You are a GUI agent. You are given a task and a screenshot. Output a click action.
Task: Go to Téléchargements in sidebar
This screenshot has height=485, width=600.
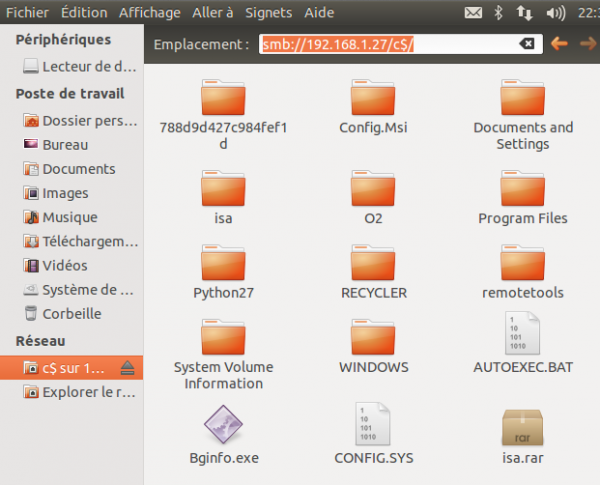tap(88, 241)
